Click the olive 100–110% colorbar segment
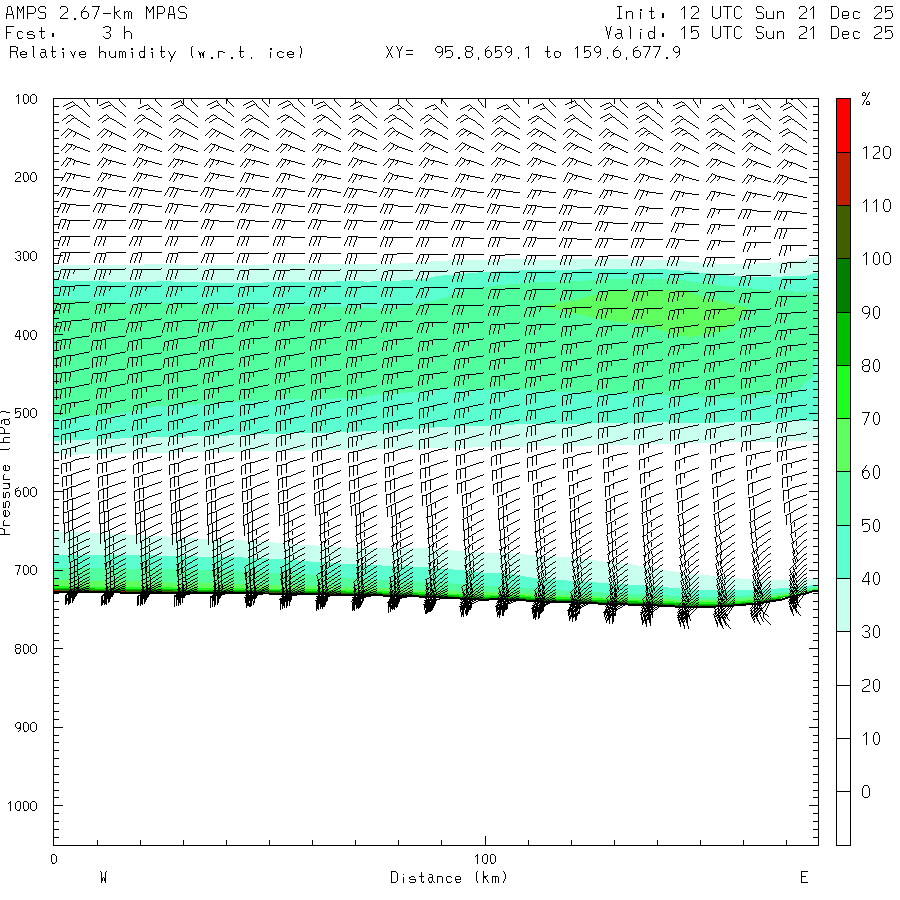This screenshot has width=900, height=900. point(843,232)
